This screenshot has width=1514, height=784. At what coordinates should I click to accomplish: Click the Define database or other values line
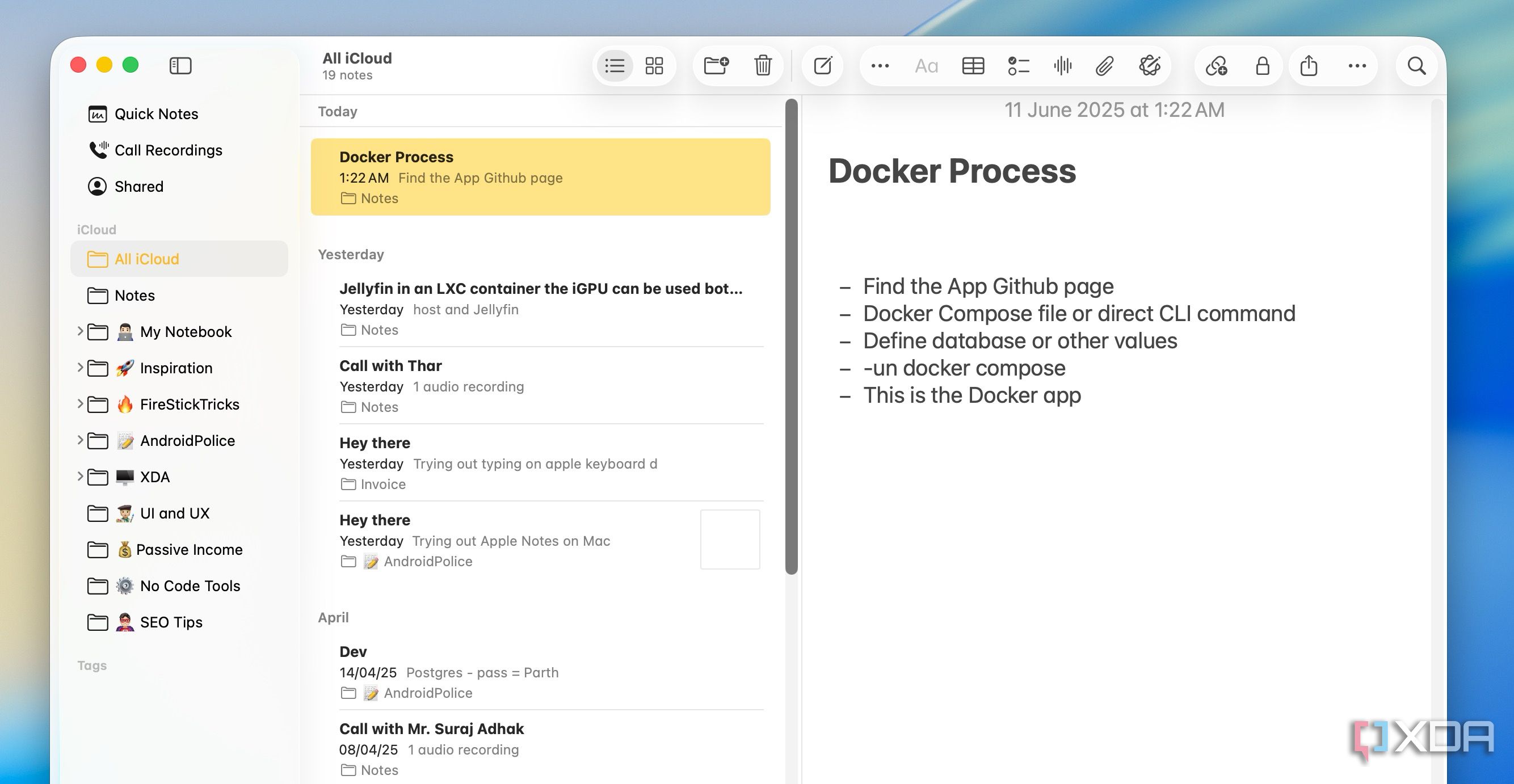[x=1020, y=341]
